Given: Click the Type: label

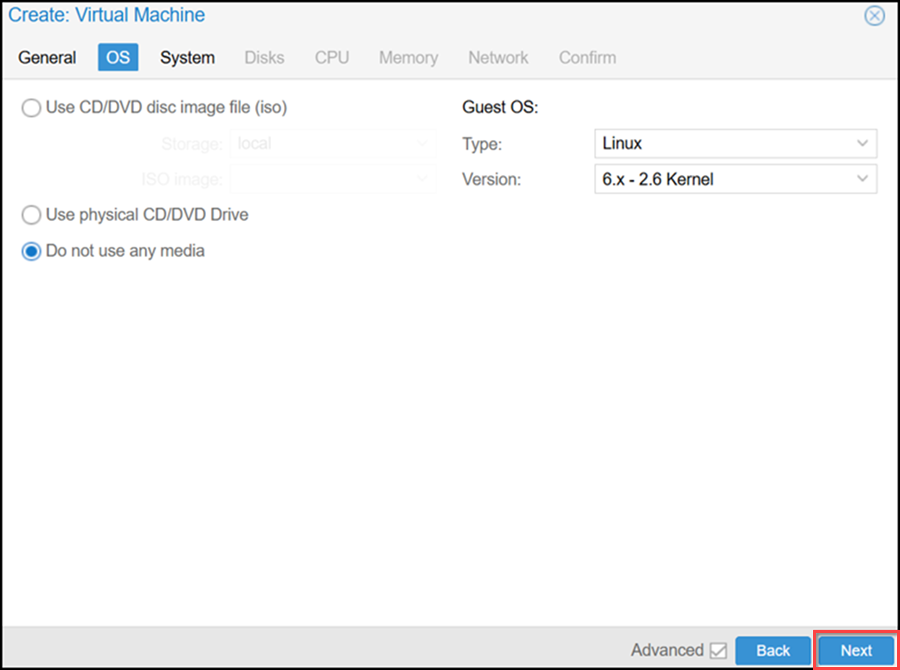Looking at the screenshot, I should point(482,144).
